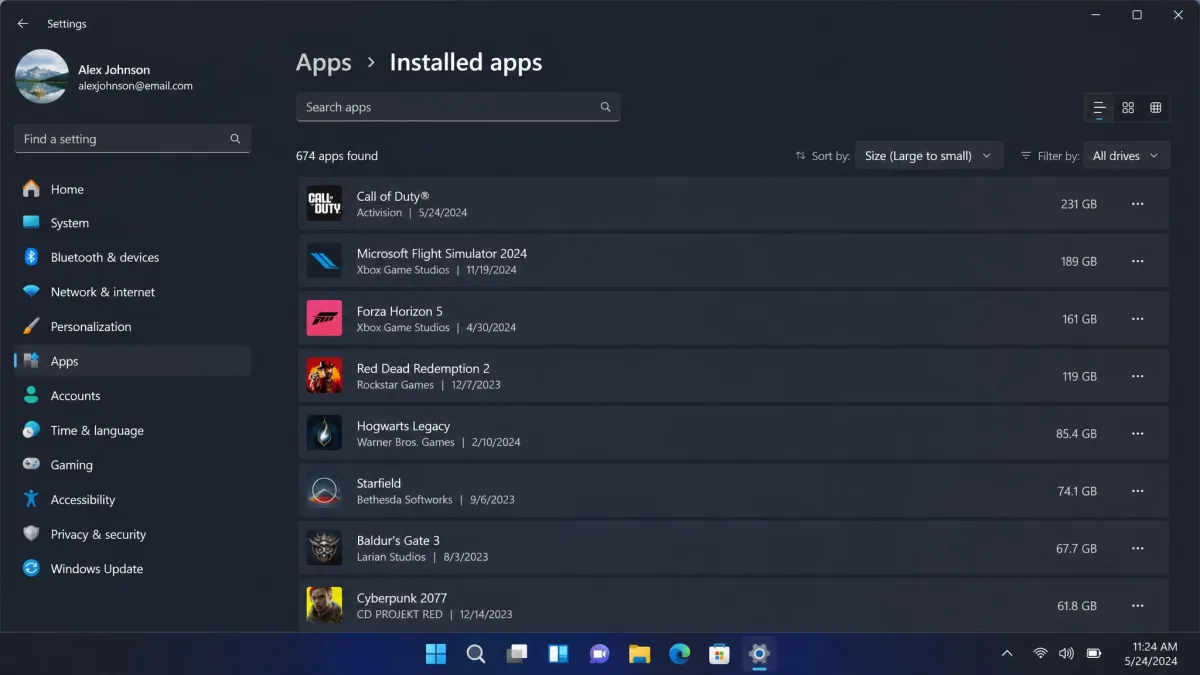Open Wi-Fi network status in tray
This screenshot has width=1200, height=675.
pyautogui.click(x=1040, y=654)
